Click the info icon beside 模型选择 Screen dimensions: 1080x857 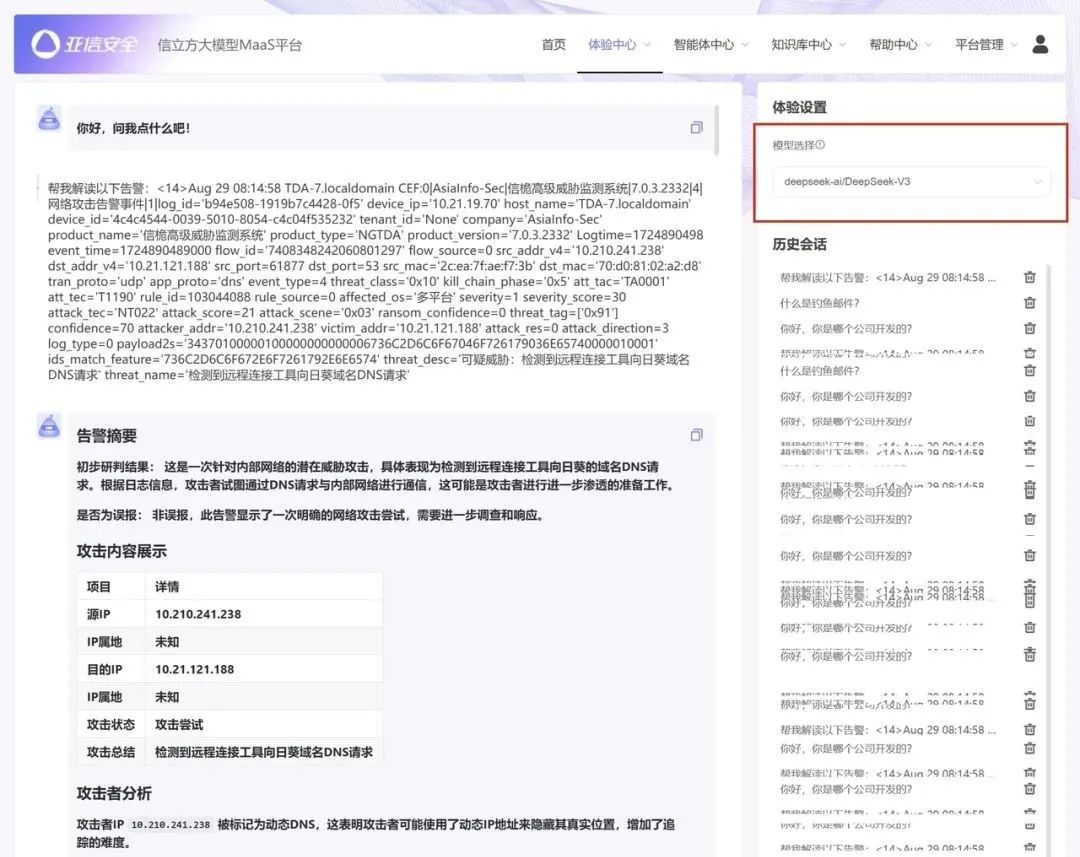click(820, 145)
